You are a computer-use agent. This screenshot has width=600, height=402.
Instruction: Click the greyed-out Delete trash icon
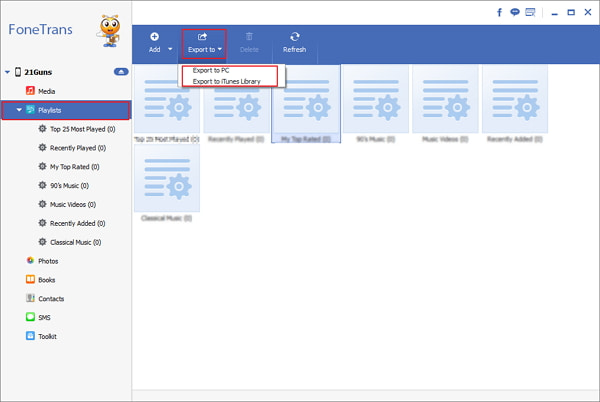pos(249,37)
